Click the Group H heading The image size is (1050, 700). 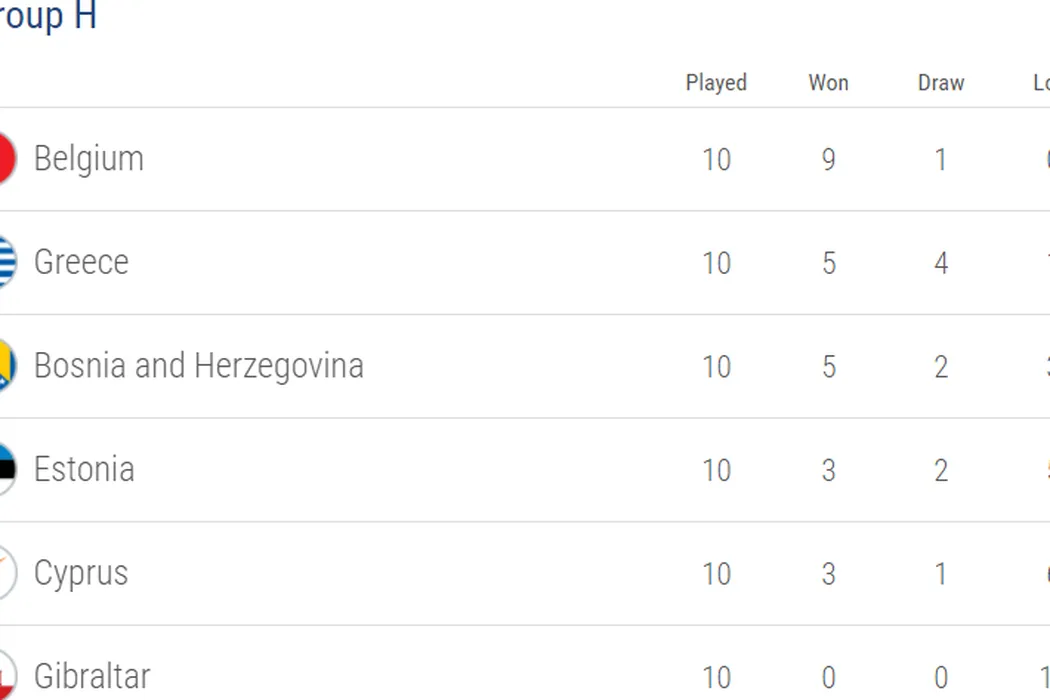[x=48, y=17]
